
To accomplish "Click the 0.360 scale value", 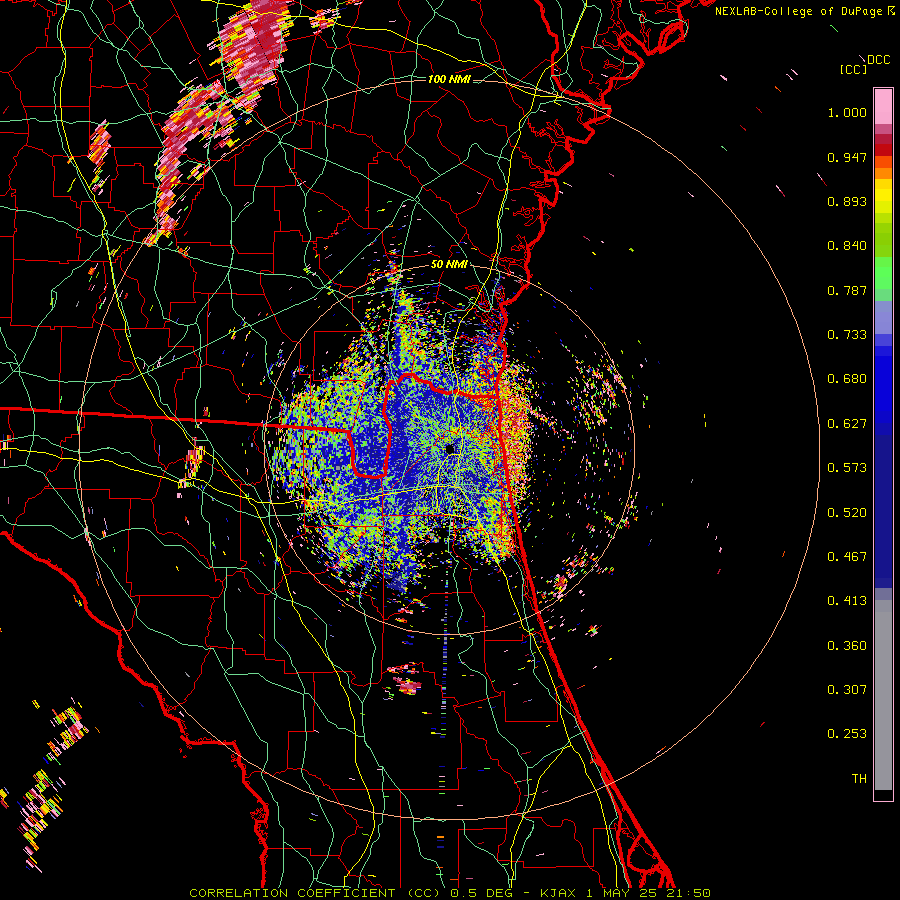I will tap(847, 646).
